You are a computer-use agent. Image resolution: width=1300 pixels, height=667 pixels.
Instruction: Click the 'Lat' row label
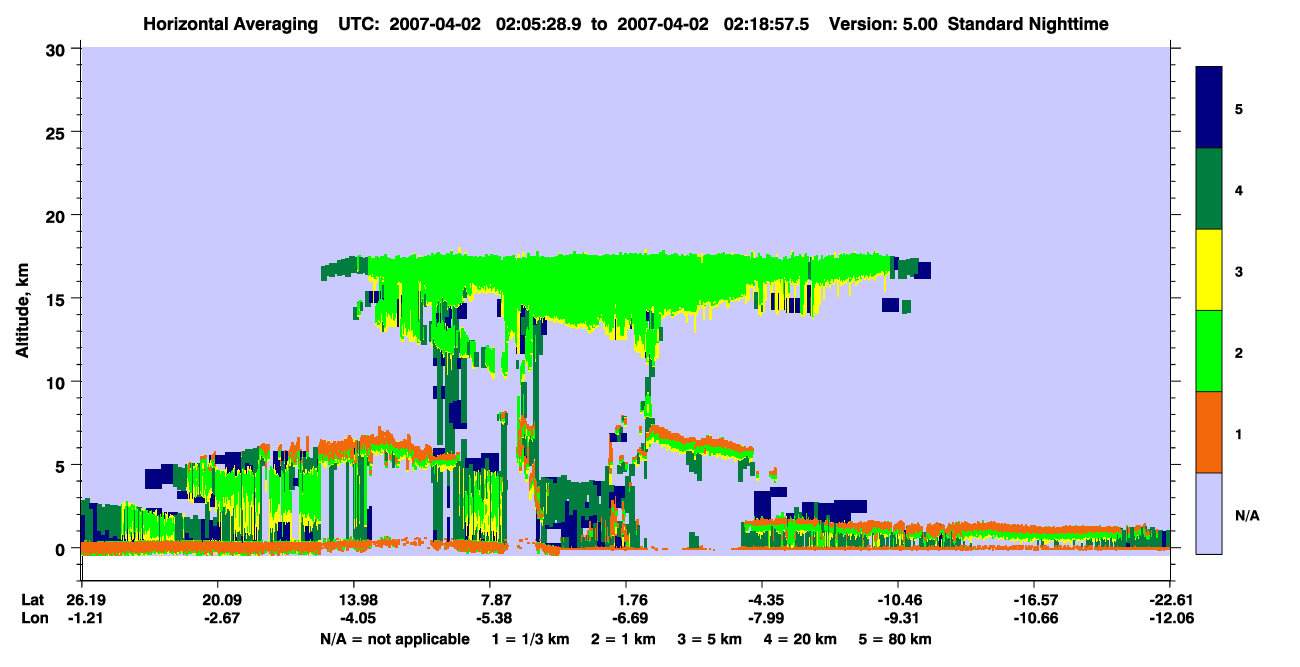[x=32, y=600]
